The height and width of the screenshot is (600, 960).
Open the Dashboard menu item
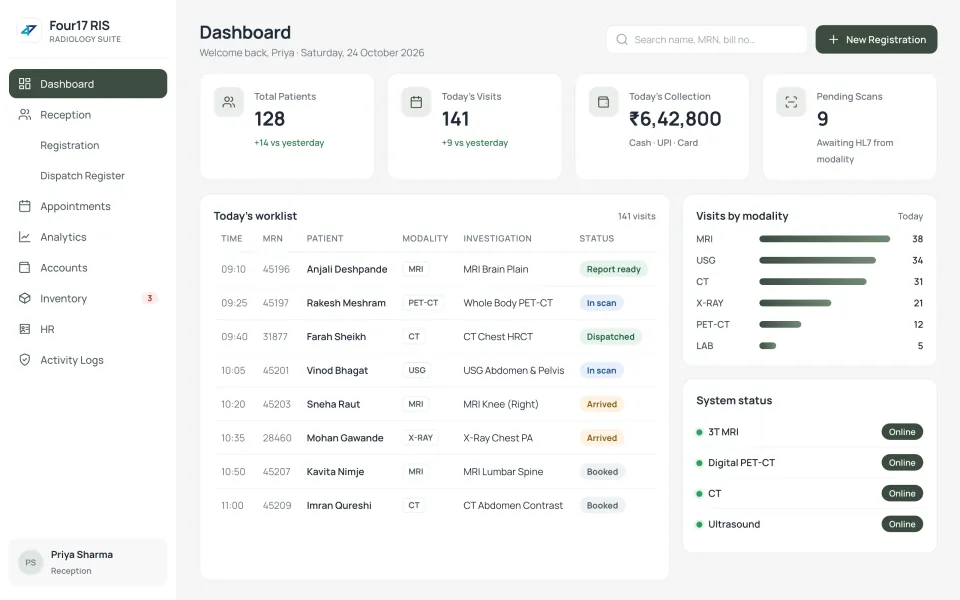pyautogui.click(x=88, y=84)
